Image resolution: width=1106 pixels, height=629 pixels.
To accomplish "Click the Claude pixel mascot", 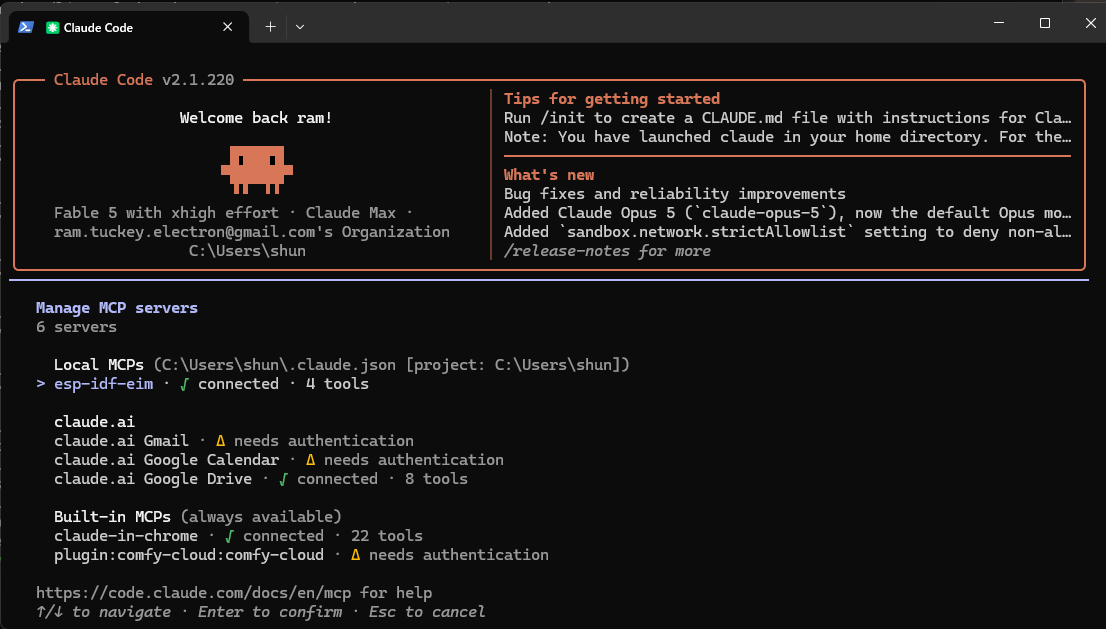I will pyautogui.click(x=257, y=169).
